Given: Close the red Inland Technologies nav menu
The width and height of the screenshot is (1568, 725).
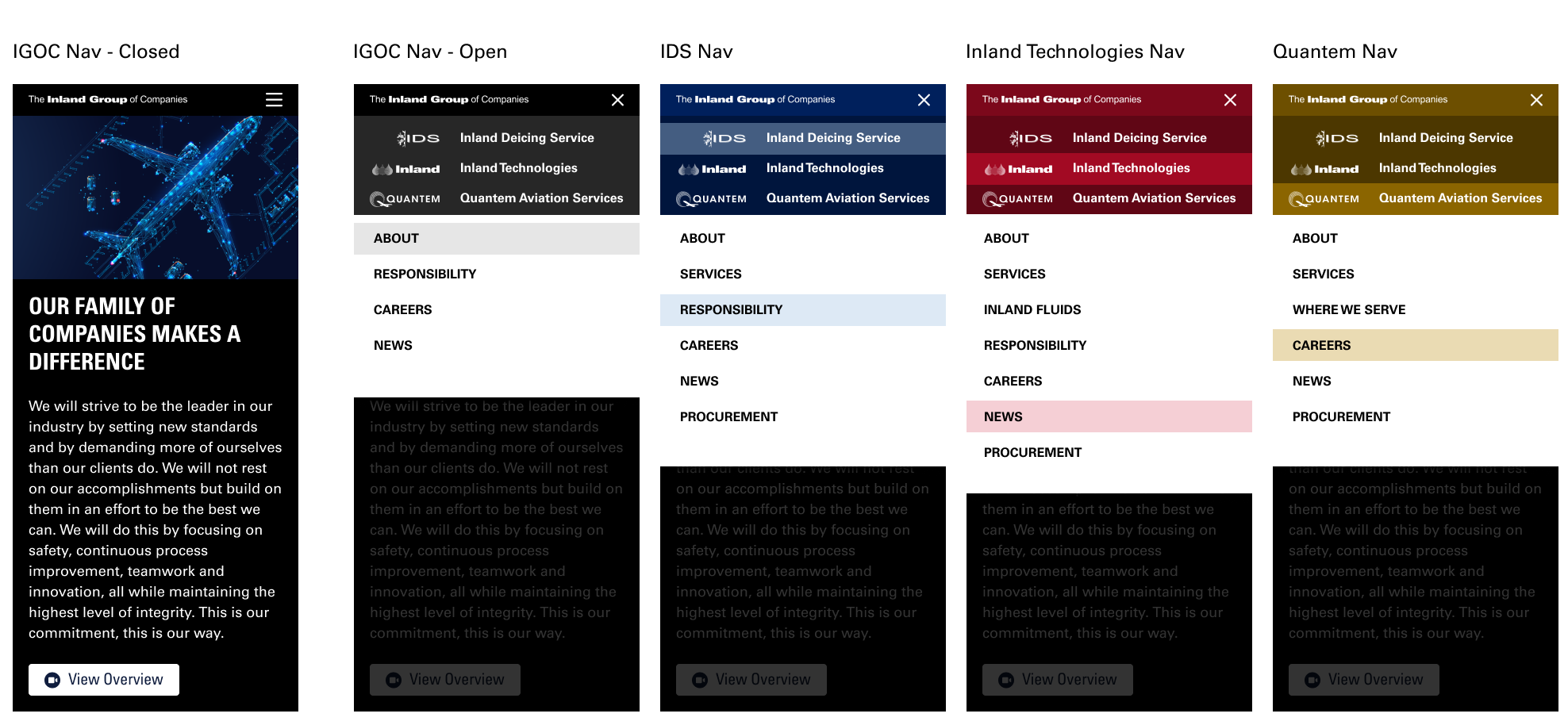Looking at the screenshot, I should coord(1230,100).
